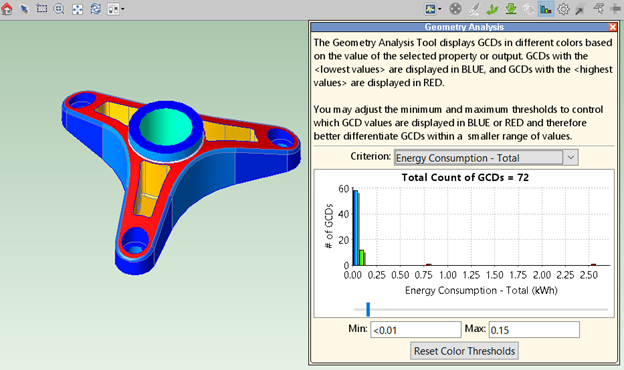Fit the model view with four-arrows icon

[x=77, y=9]
